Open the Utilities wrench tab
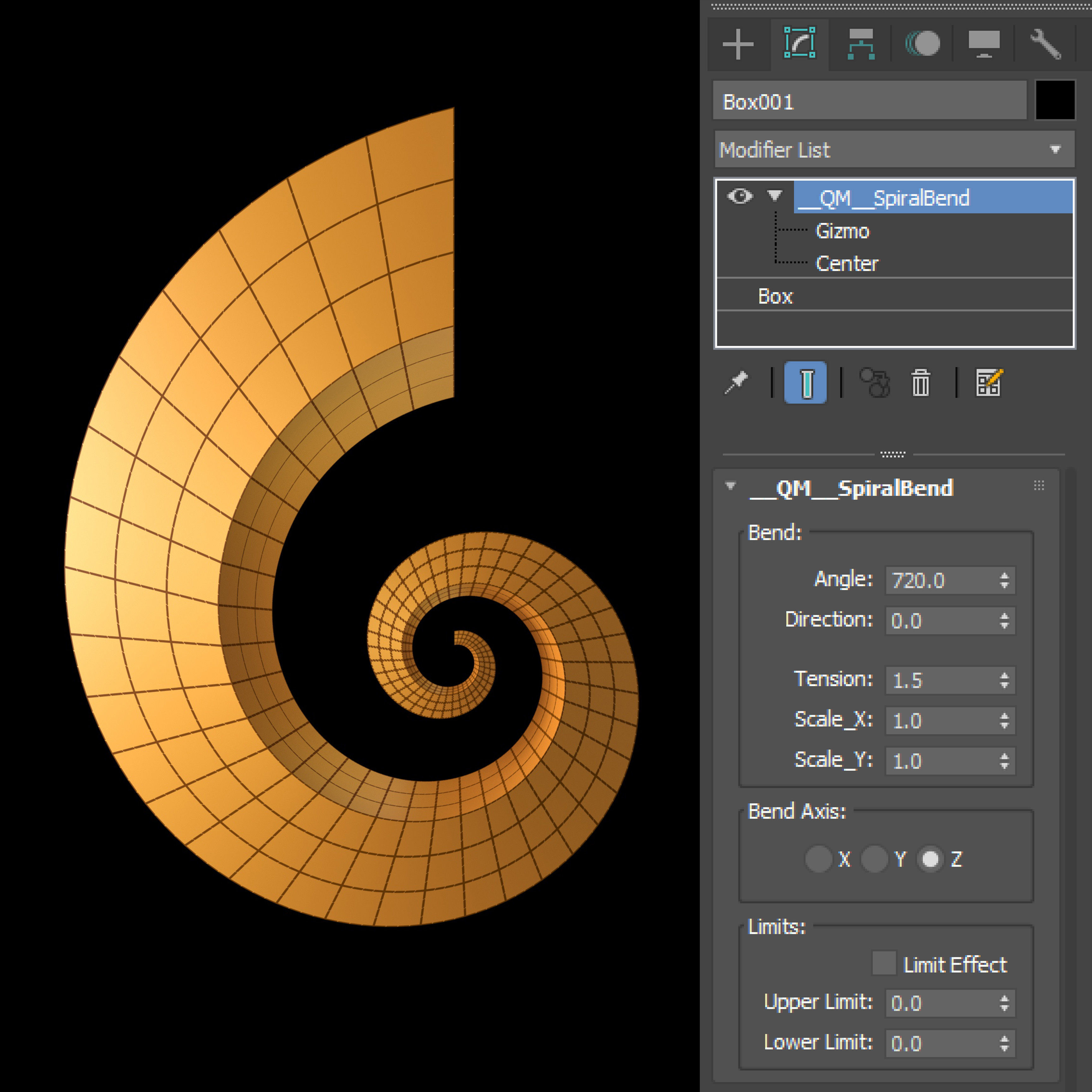The height and width of the screenshot is (1092, 1092). click(x=1046, y=44)
